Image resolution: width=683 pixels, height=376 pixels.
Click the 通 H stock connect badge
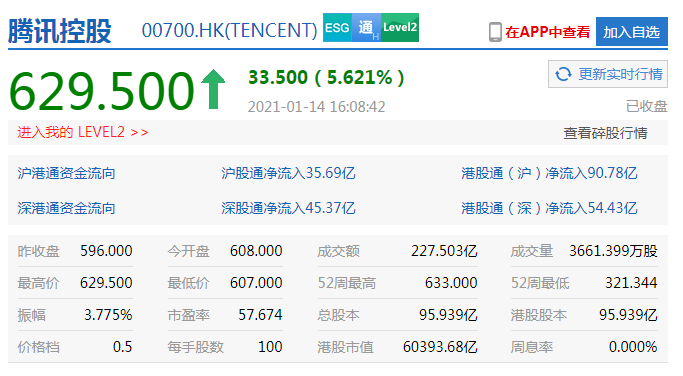[x=366, y=28]
